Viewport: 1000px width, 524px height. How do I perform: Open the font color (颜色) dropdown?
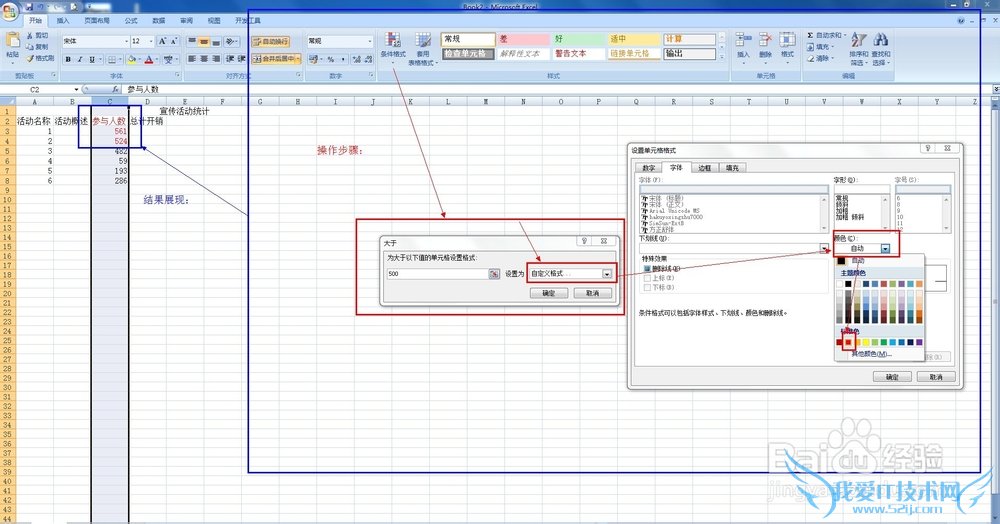[885, 248]
